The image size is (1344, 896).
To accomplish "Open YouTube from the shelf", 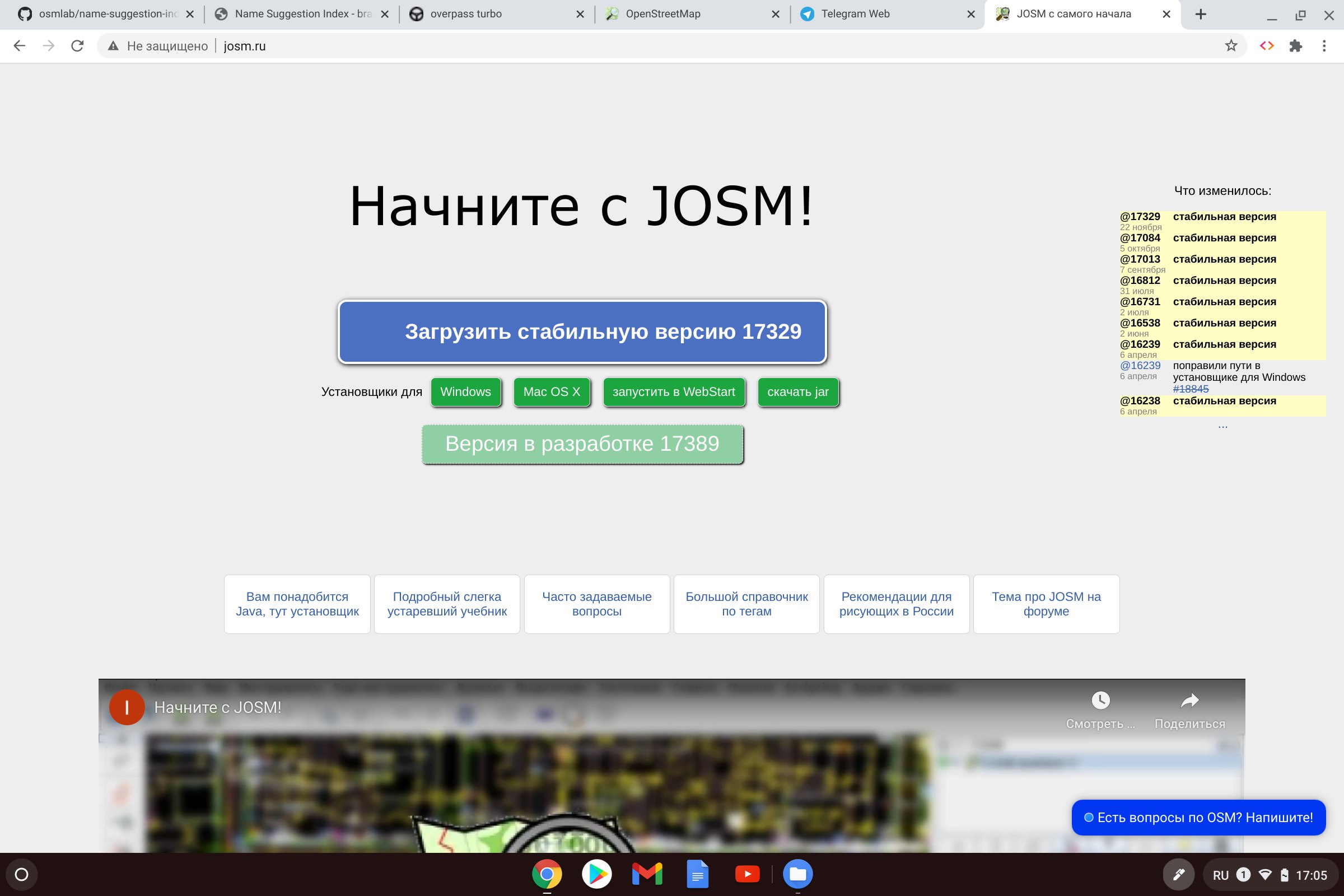I will 748,874.
